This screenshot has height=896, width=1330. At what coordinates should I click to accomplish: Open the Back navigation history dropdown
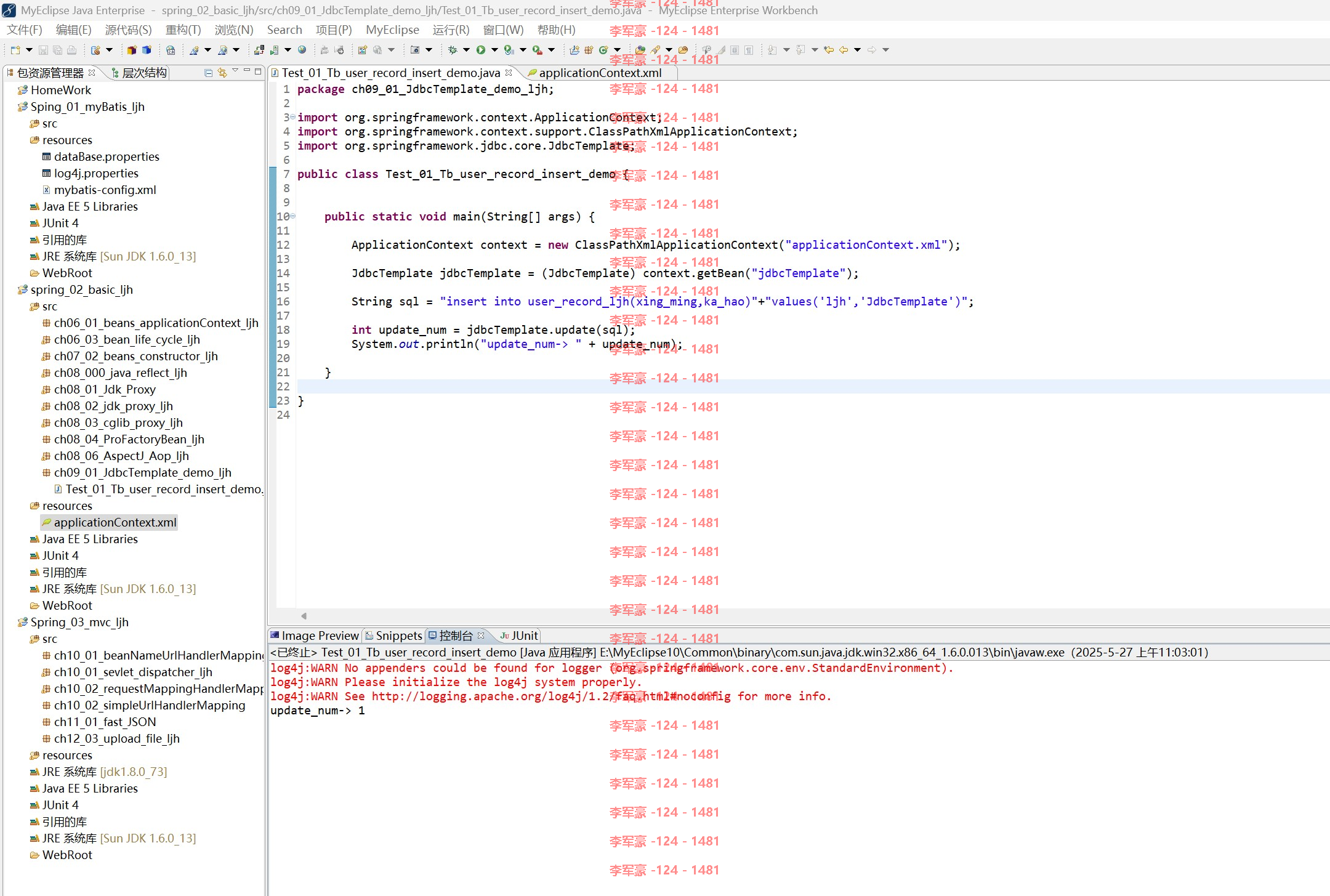857,50
